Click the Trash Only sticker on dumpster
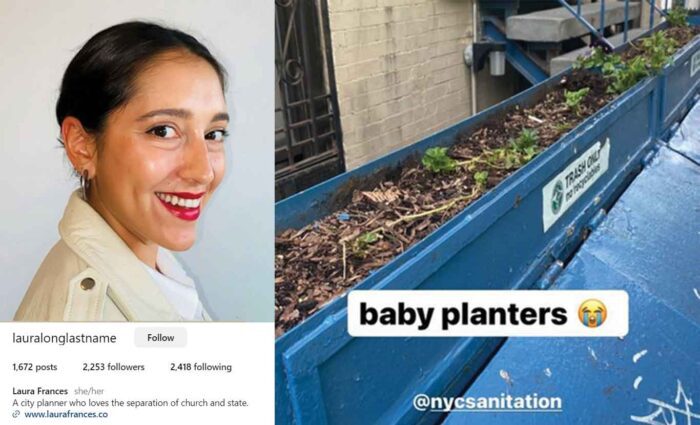700x425 pixels. [576, 184]
